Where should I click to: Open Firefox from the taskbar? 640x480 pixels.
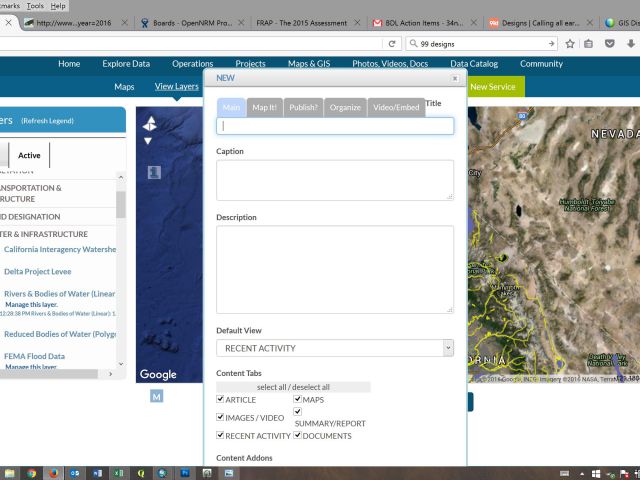point(53,473)
